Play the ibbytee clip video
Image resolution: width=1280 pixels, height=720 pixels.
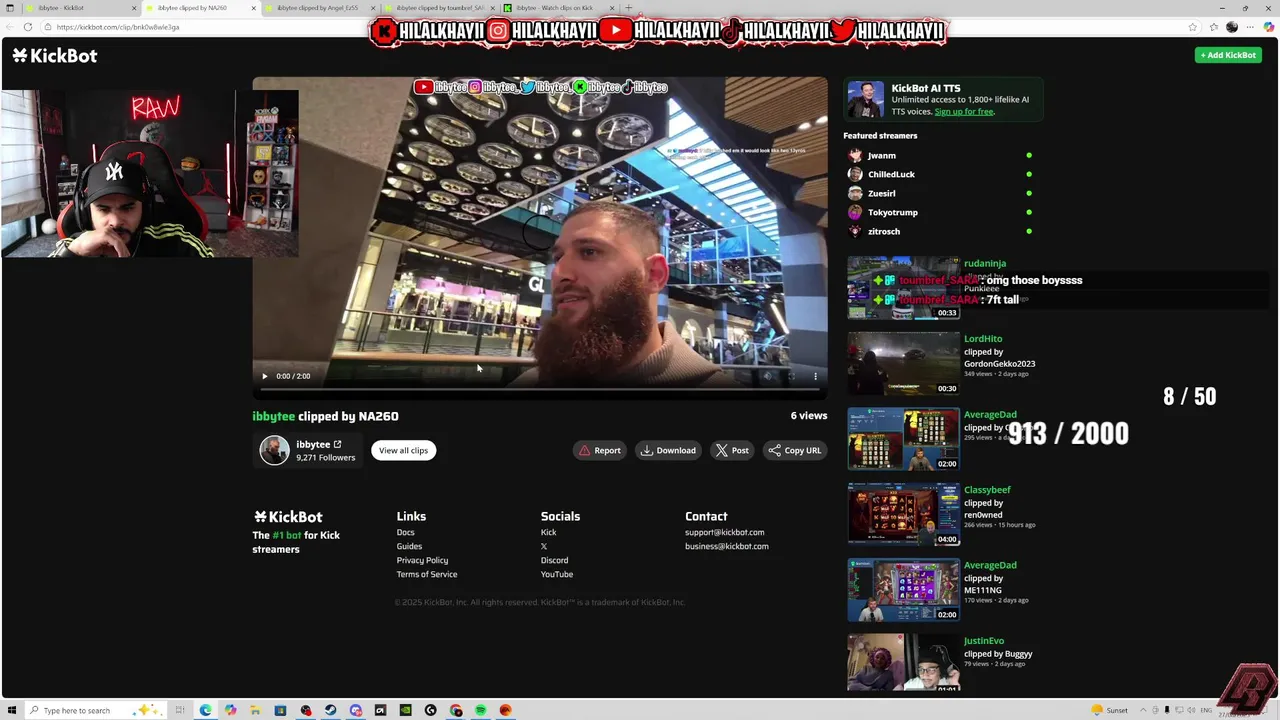tap(265, 376)
